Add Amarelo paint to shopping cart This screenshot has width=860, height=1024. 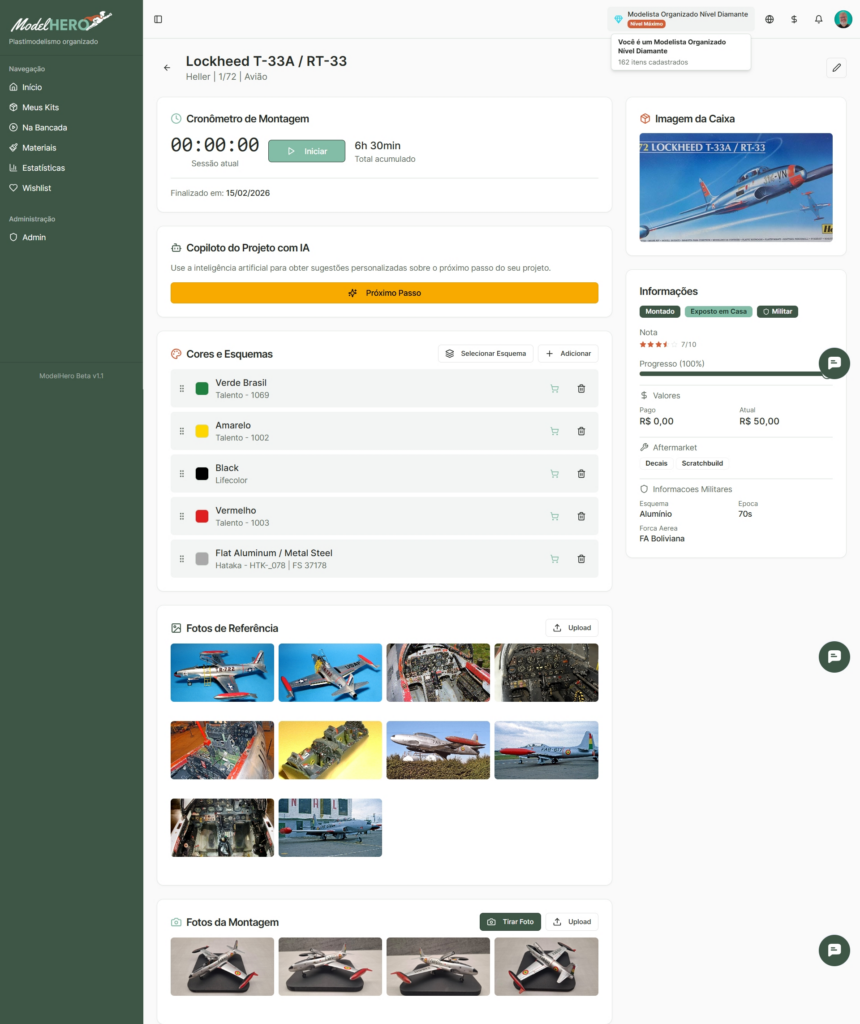pyautogui.click(x=554, y=431)
